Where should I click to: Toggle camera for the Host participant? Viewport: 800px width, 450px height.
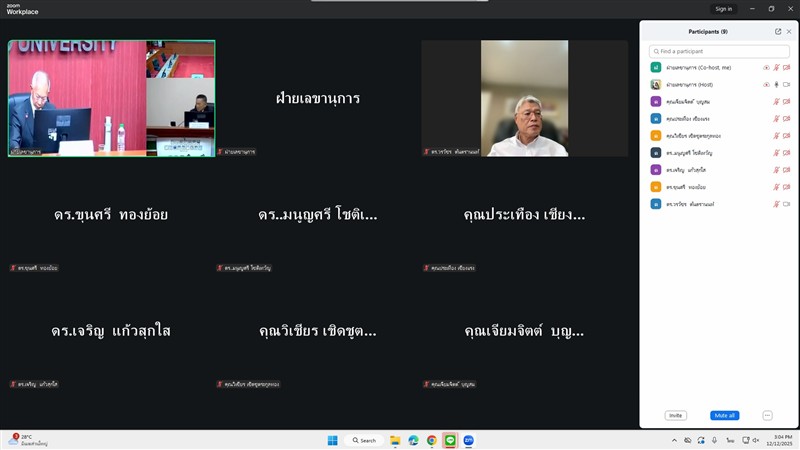787,85
